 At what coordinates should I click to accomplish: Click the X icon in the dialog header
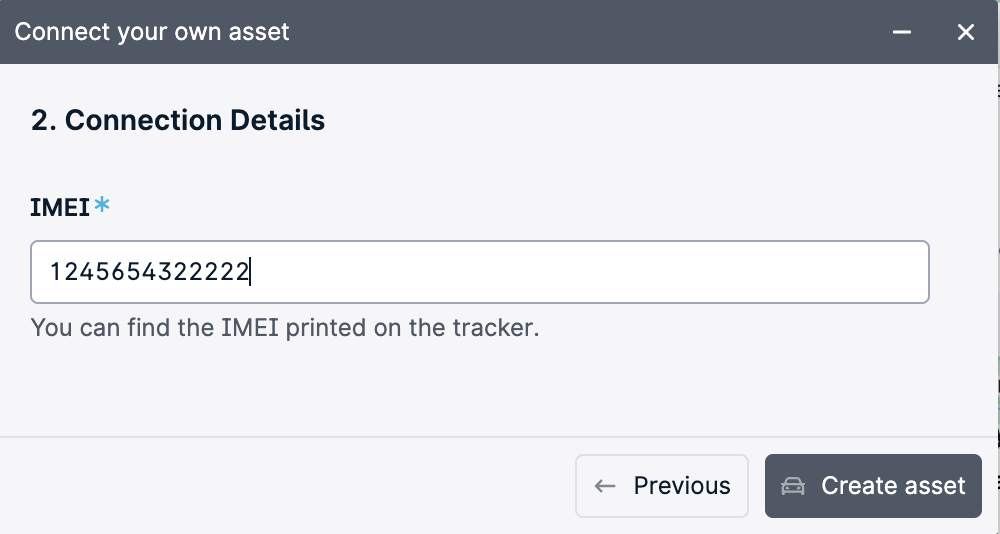(x=966, y=32)
